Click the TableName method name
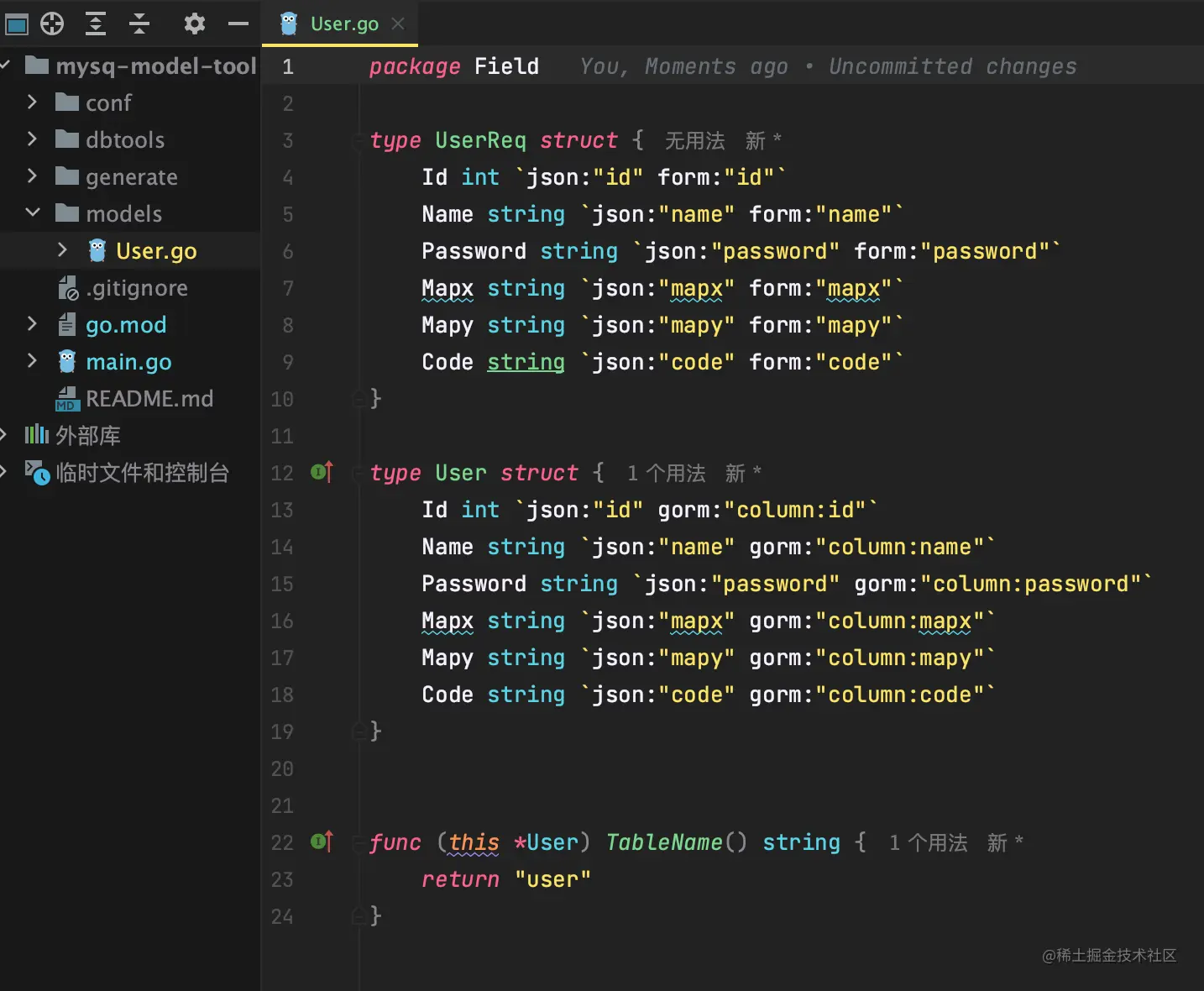This screenshot has width=1204, height=991. pyautogui.click(x=664, y=842)
